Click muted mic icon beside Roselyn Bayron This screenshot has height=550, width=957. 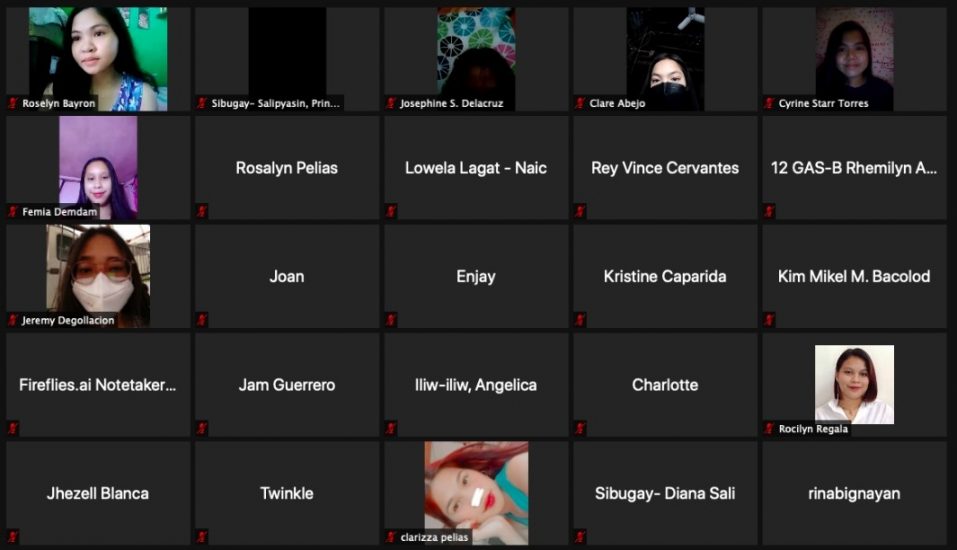pyautogui.click(x=13, y=103)
